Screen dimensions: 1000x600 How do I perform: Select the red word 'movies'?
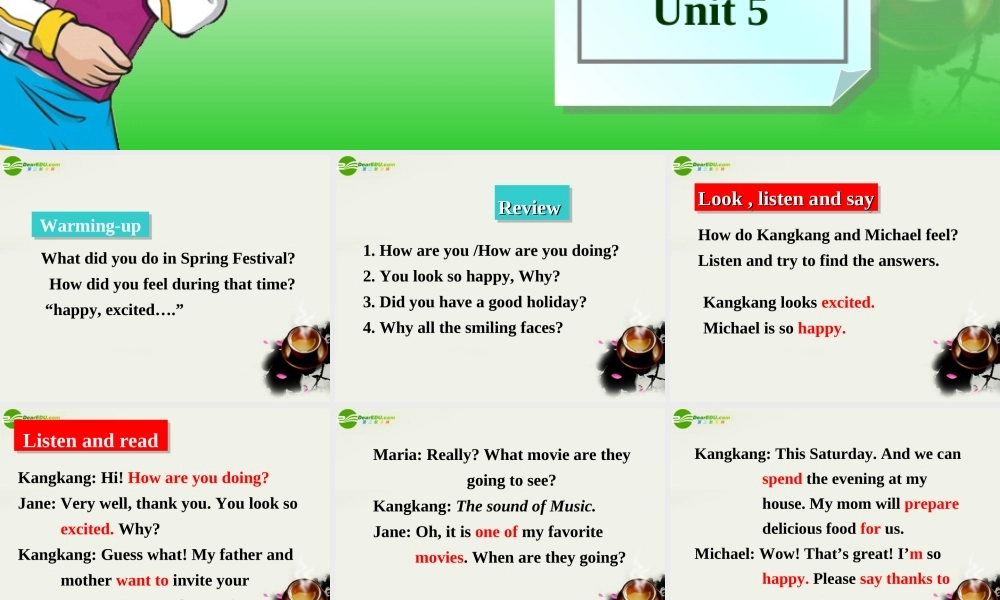click(439, 557)
